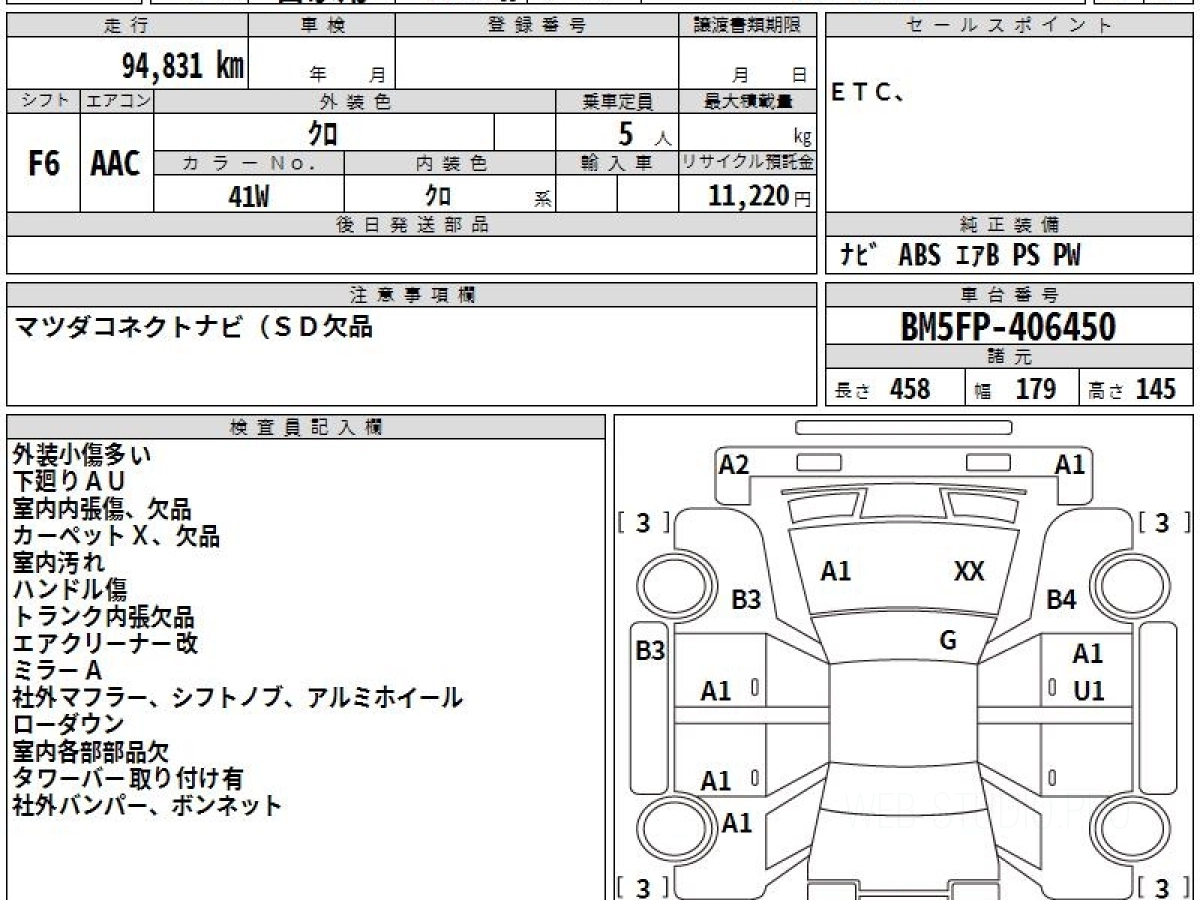Select the U1 dent mark on the diagram
Image resolution: width=1200 pixels, height=900 pixels.
pyautogui.click(x=1089, y=691)
